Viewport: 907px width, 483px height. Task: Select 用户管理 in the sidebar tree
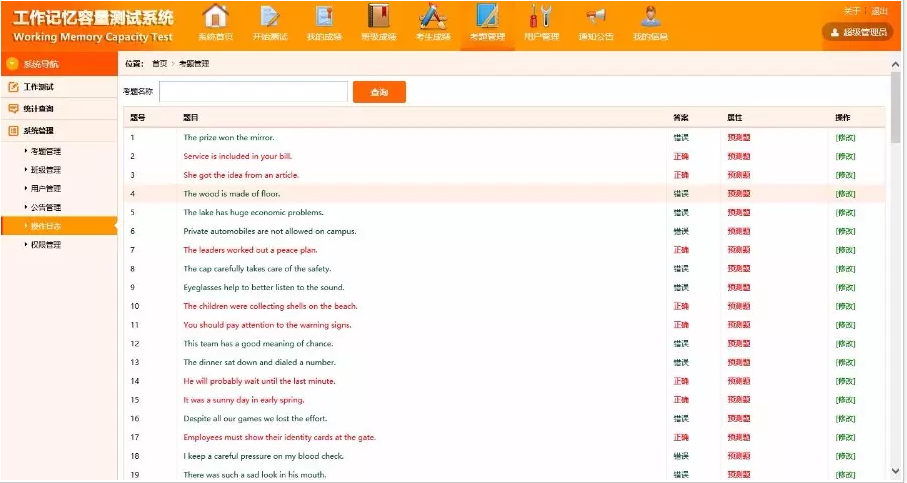coord(46,188)
